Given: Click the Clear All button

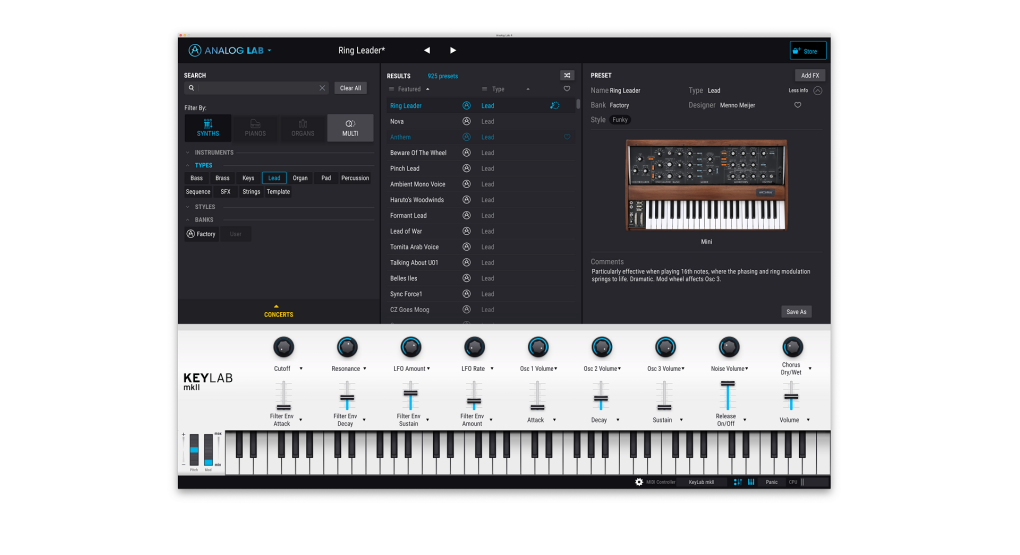Looking at the screenshot, I should pyautogui.click(x=351, y=88).
